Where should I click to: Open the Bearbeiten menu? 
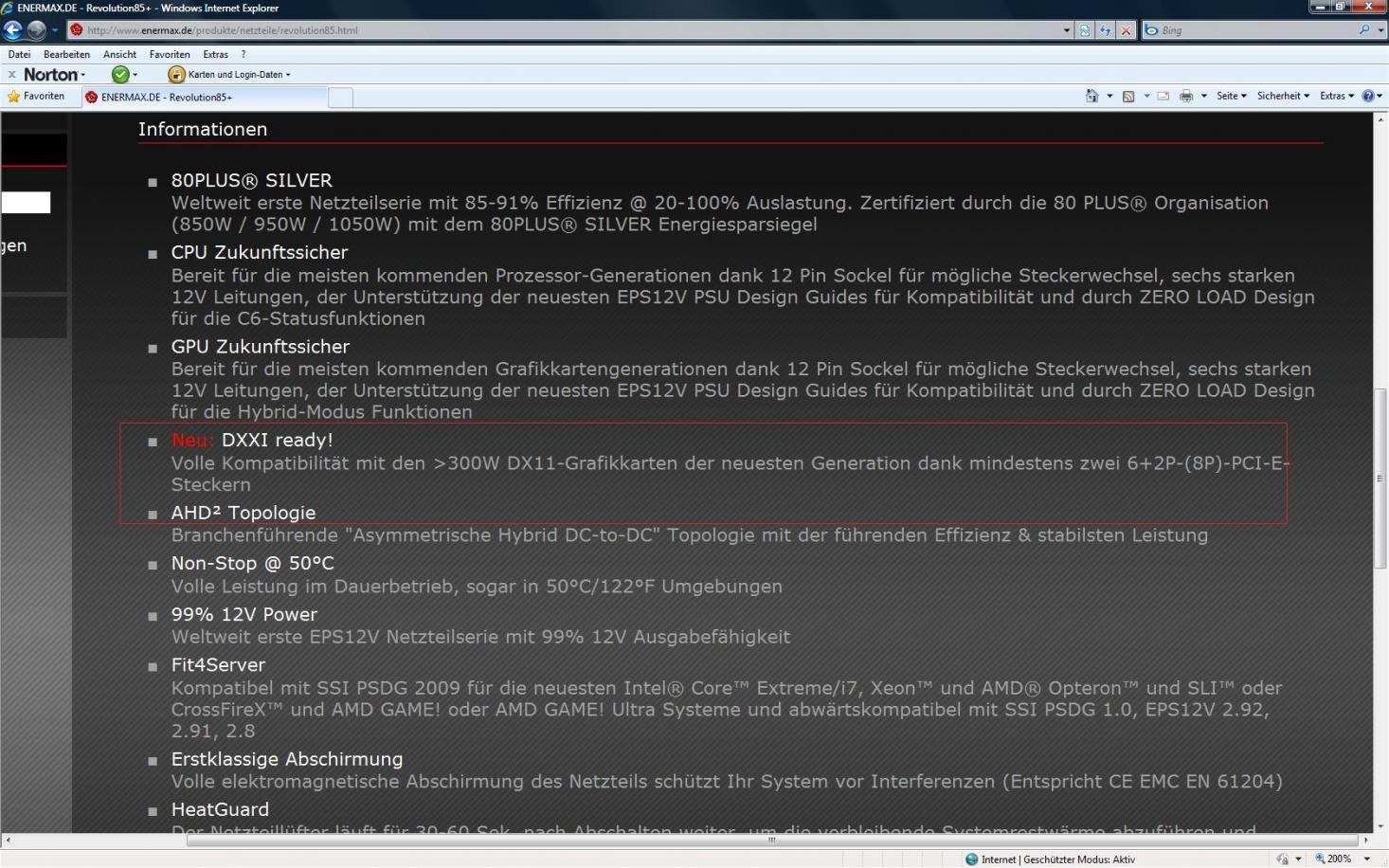point(66,54)
